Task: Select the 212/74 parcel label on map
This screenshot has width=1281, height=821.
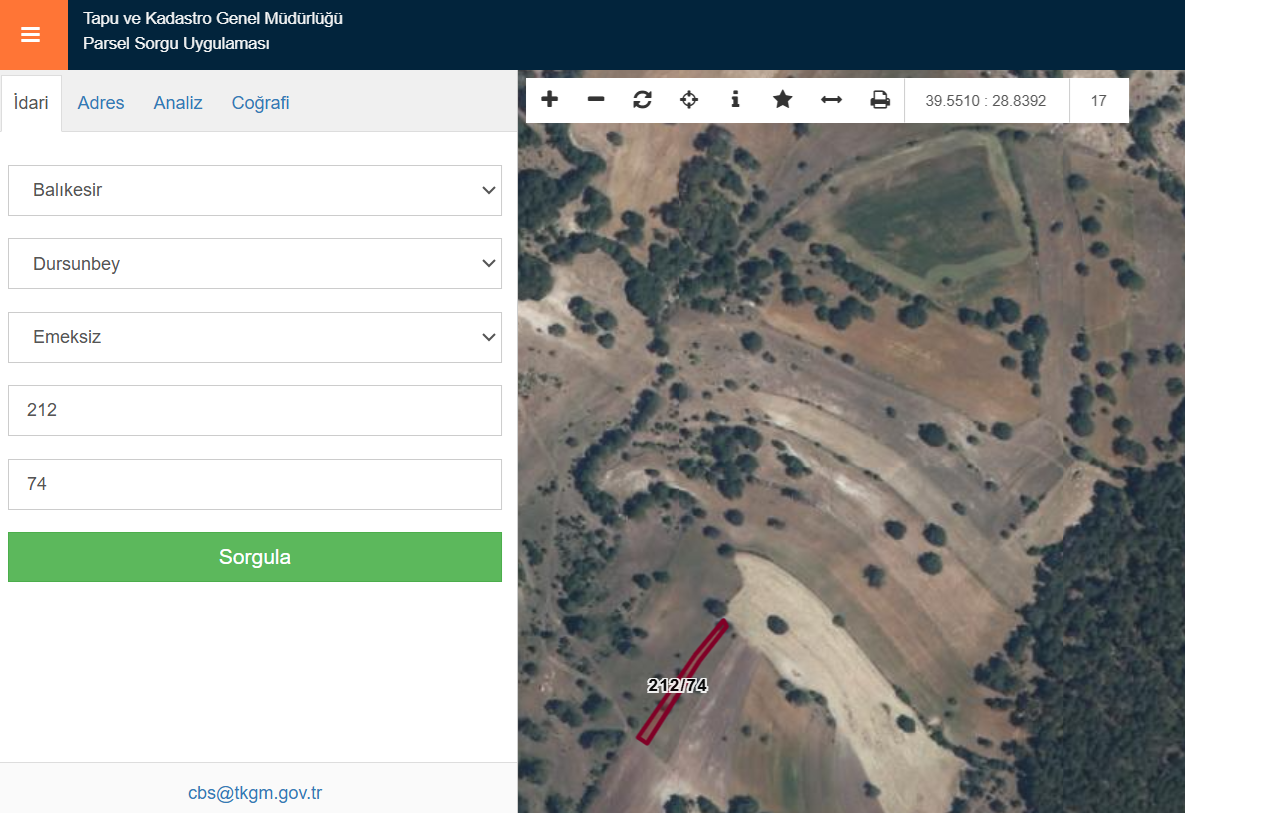Action: (x=678, y=686)
